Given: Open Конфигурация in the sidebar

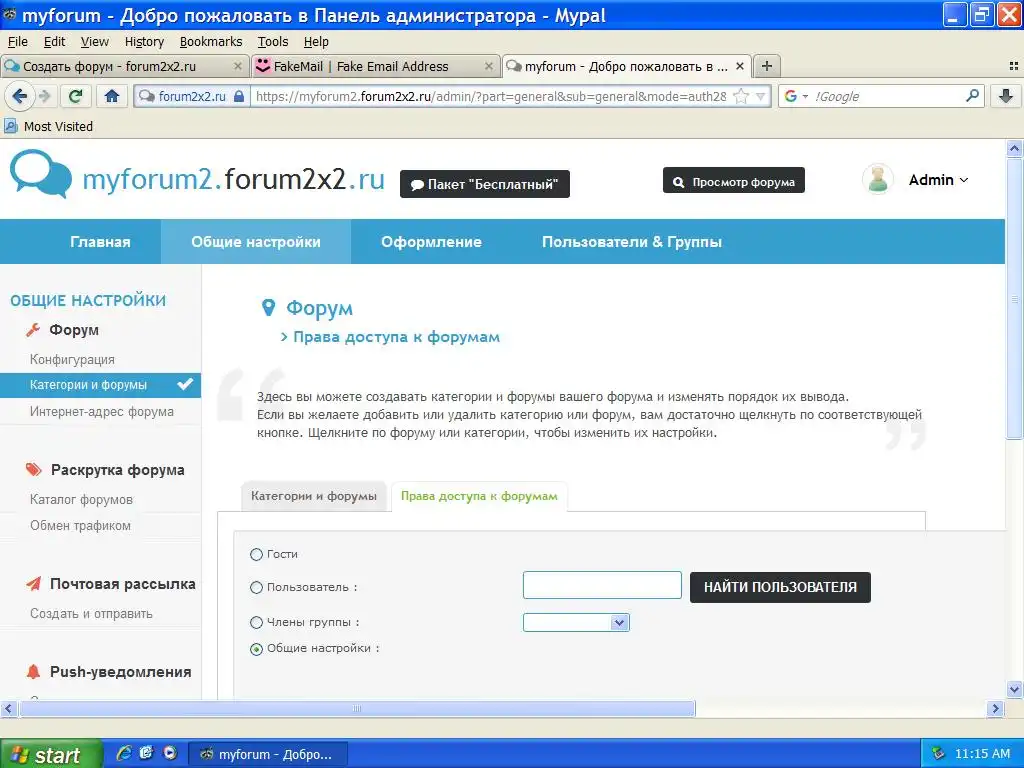Looking at the screenshot, I should click(72, 359).
